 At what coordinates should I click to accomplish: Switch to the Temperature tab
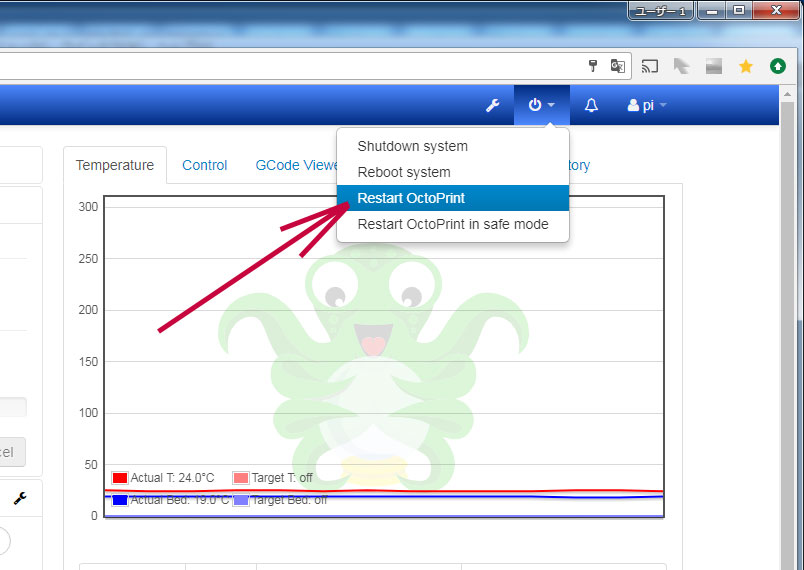click(x=115, y=165)
